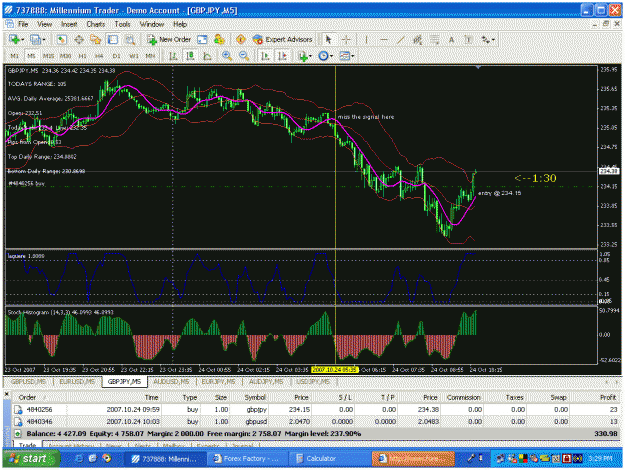
Task: Toggle the M1 timeframe button
Action: [14, 56]
